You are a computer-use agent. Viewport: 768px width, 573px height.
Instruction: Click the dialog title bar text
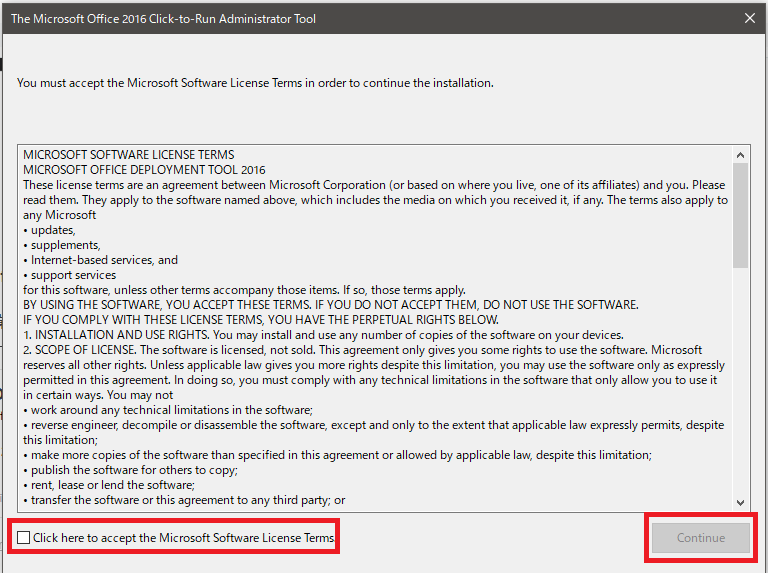point(163,19)
